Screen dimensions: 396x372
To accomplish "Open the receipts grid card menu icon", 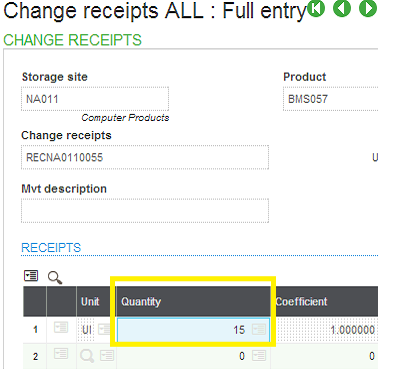I will [31, 276].
